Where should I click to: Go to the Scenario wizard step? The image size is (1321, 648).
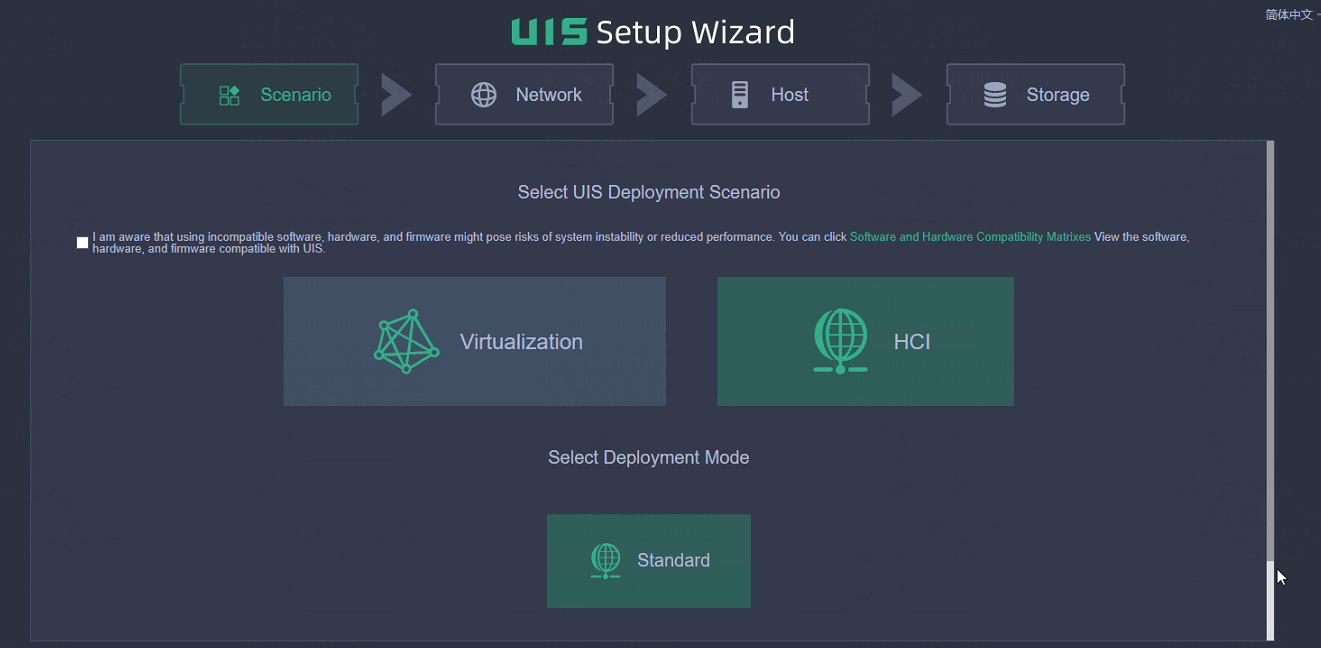click(x=269, y=95)
